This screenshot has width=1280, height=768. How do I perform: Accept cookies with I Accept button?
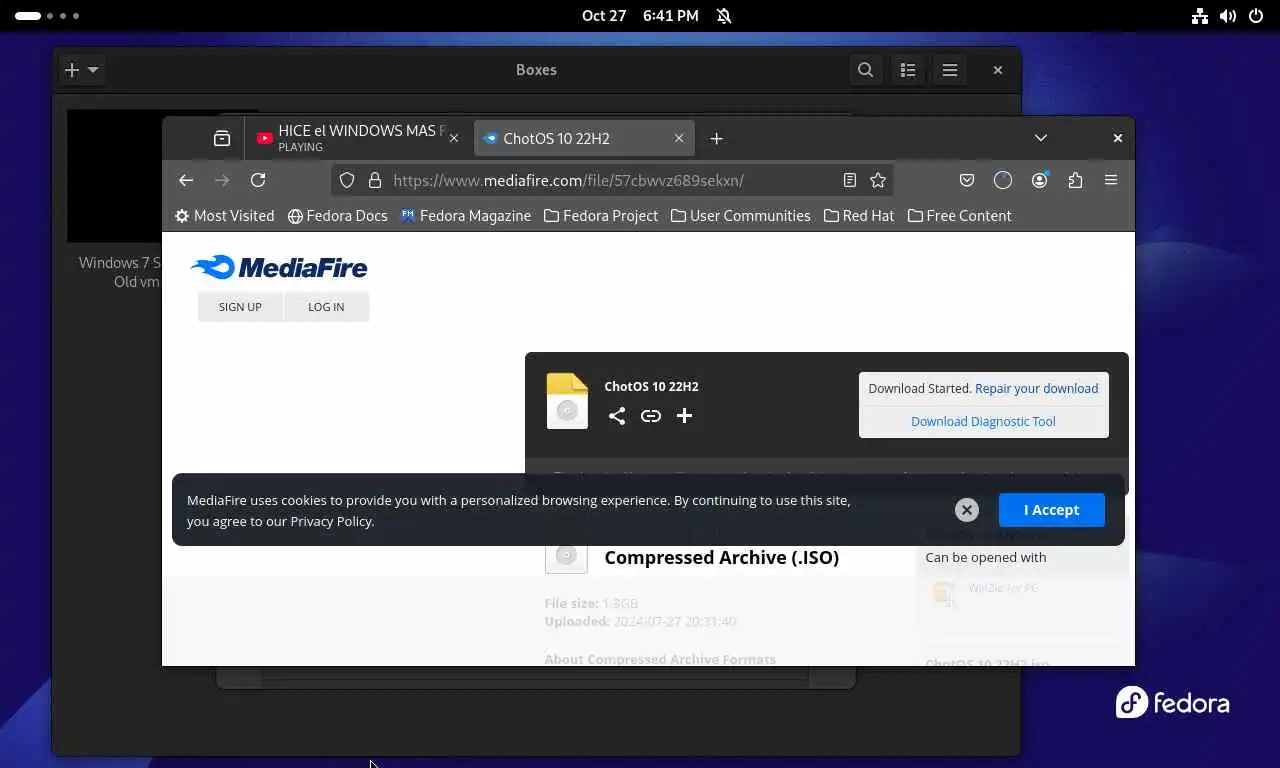(1051, 510)
